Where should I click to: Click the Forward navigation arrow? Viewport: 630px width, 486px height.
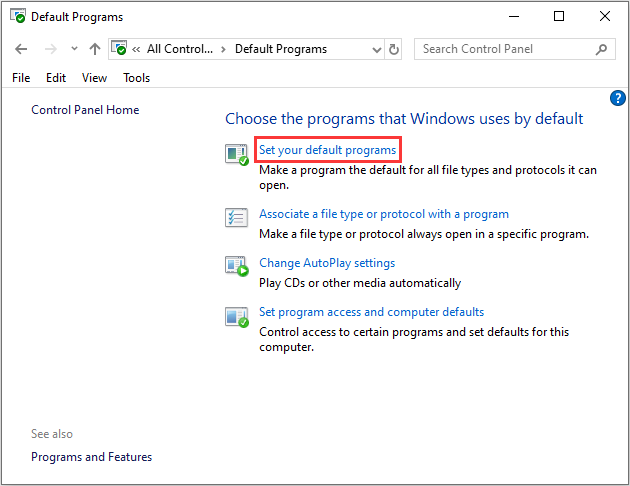(51, 49)
